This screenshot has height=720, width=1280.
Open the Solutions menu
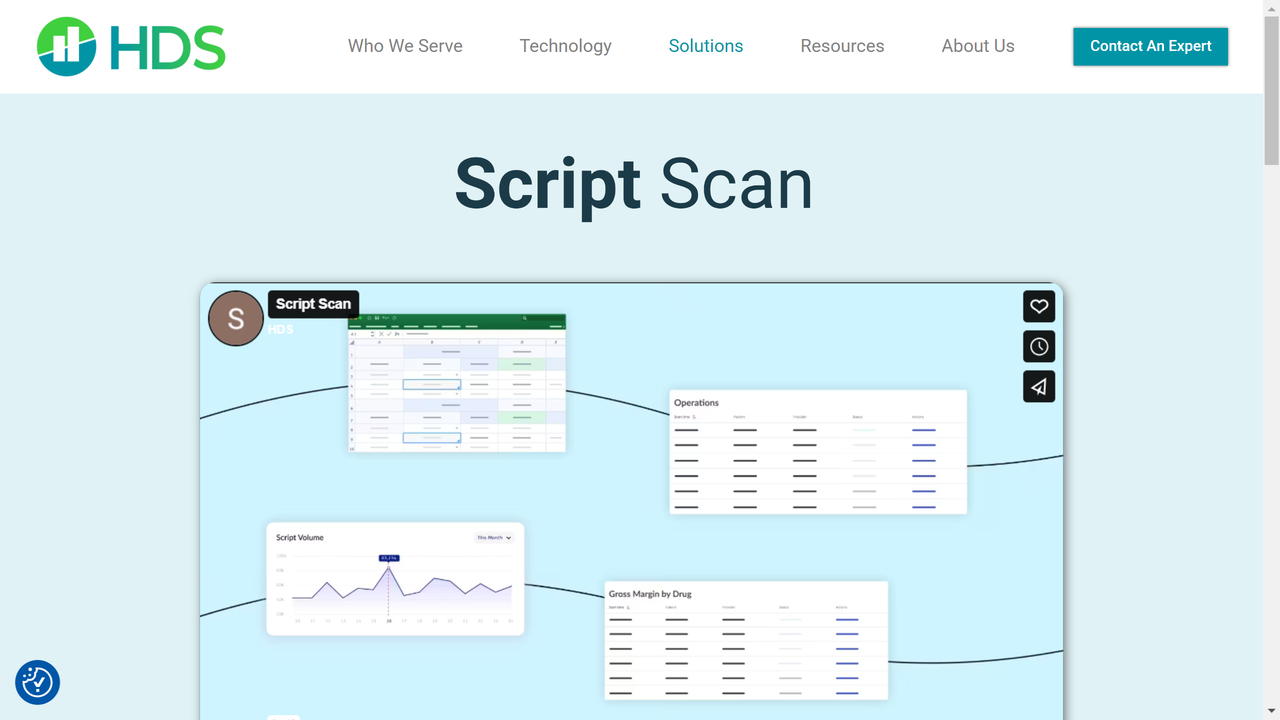pos(706,46)
